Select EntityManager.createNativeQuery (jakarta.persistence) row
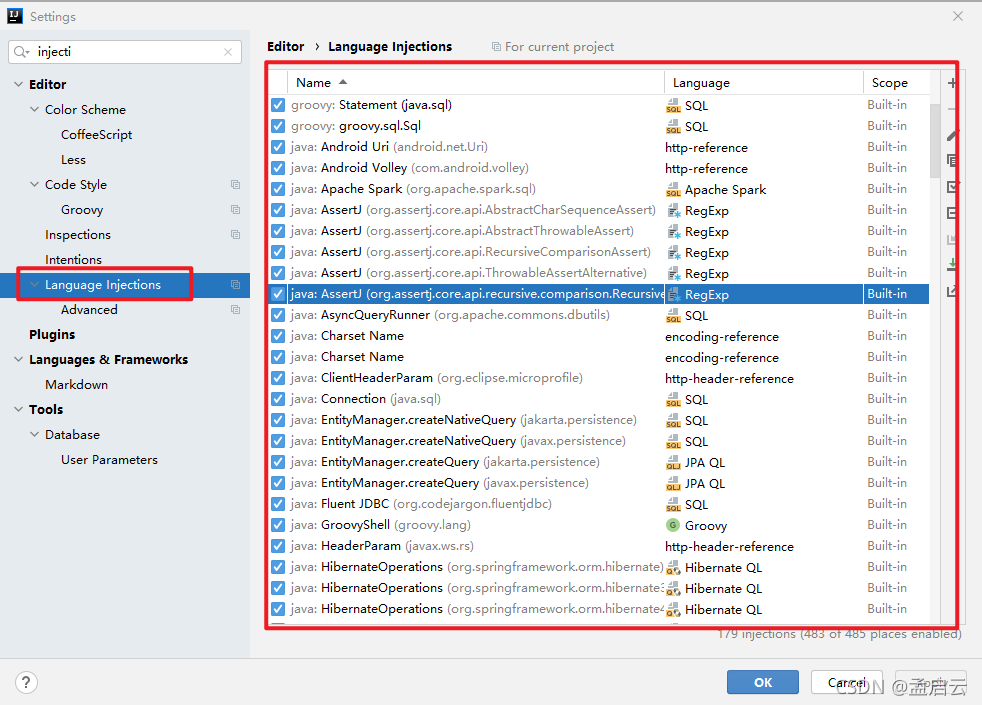982x705 pixels. point(599,420)
